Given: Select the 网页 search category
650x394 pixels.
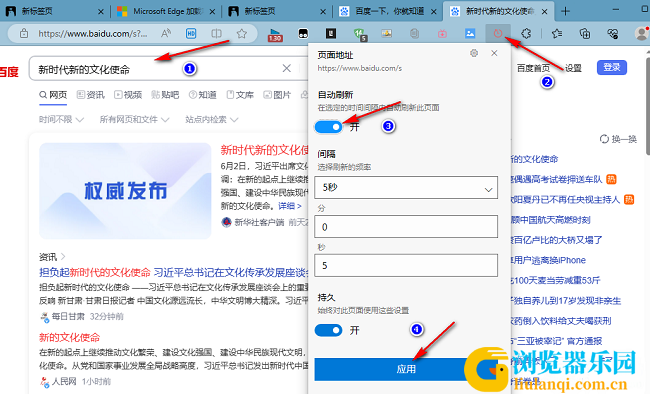Looking at the screenshot, I should [53, 95].
